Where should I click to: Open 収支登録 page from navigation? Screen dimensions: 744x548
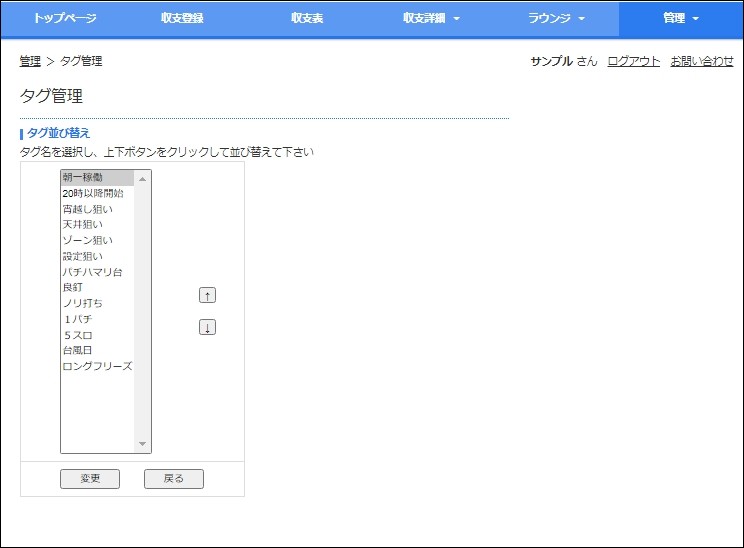[182, 19]
